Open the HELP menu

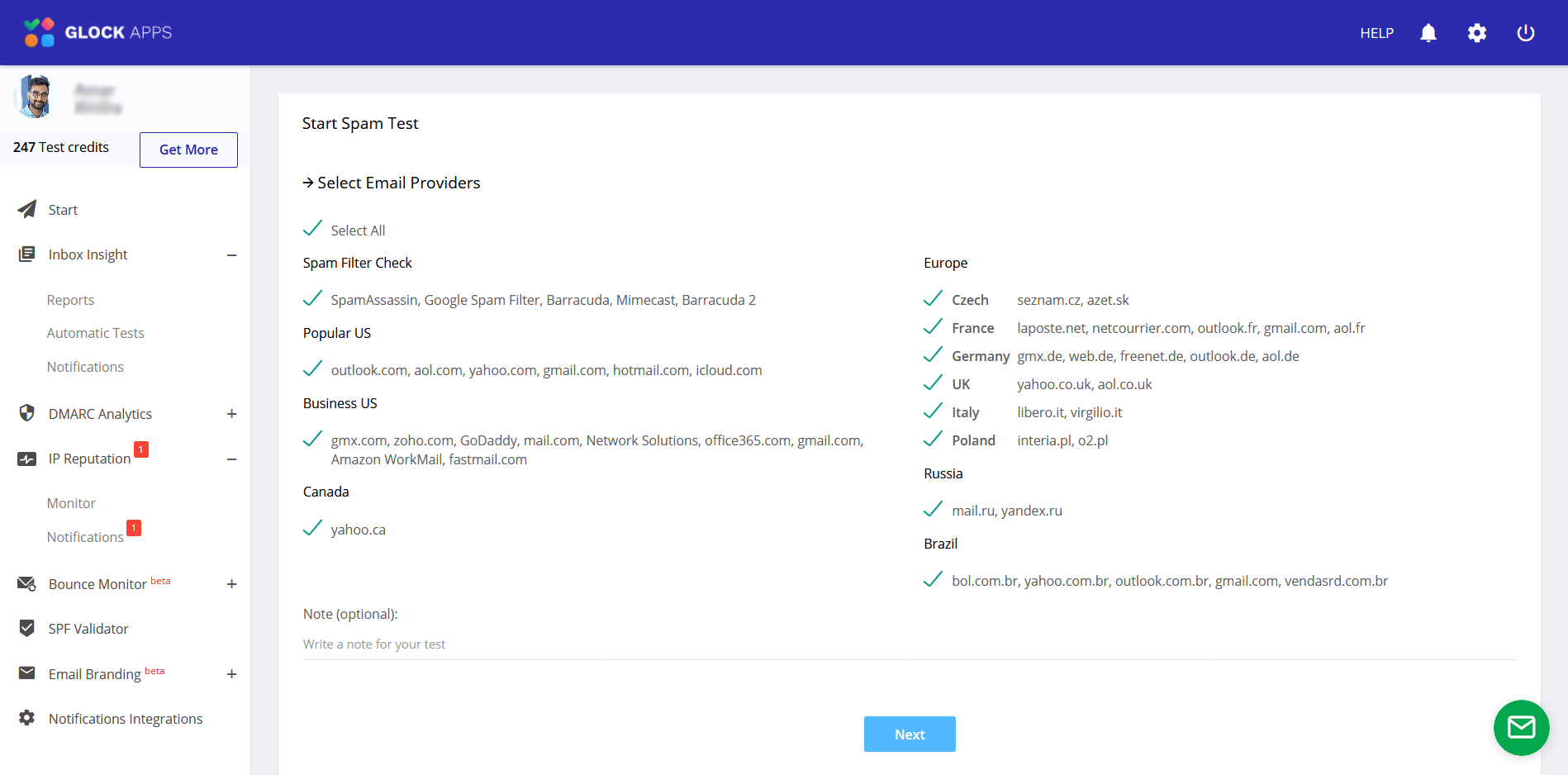1376,33
